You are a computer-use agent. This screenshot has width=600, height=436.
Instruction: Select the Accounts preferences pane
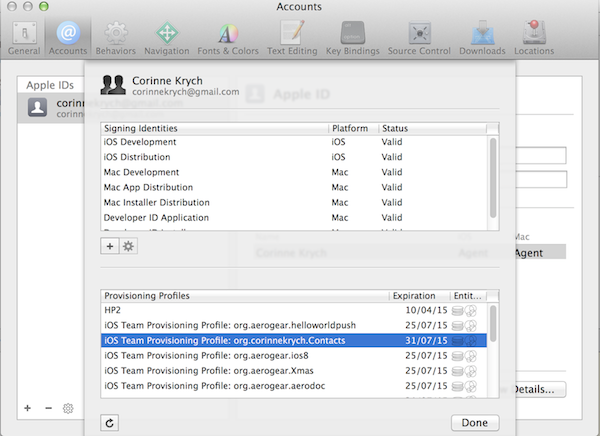[x=68, y=38]
